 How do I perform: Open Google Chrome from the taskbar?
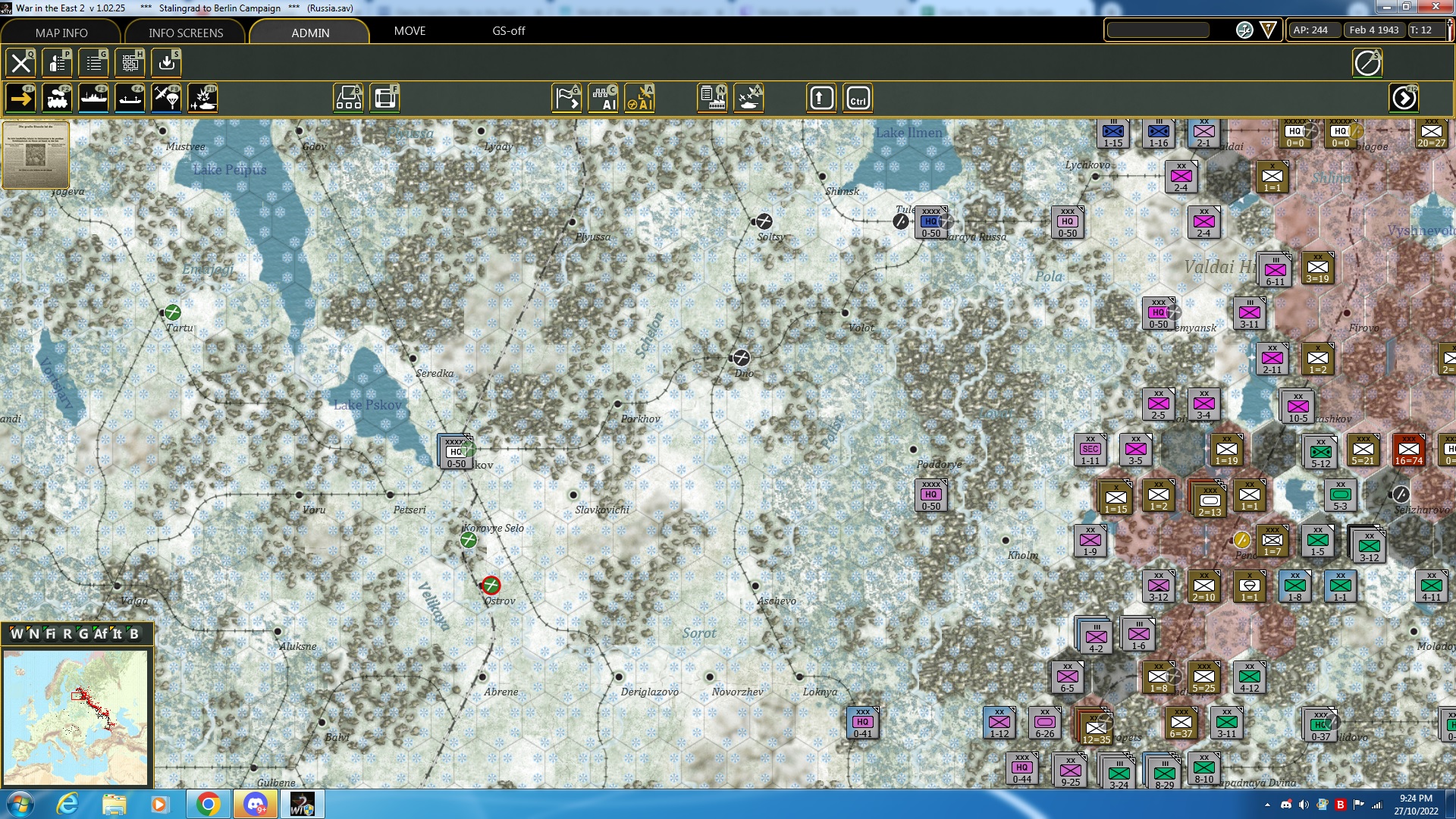[x=208, y=804]
